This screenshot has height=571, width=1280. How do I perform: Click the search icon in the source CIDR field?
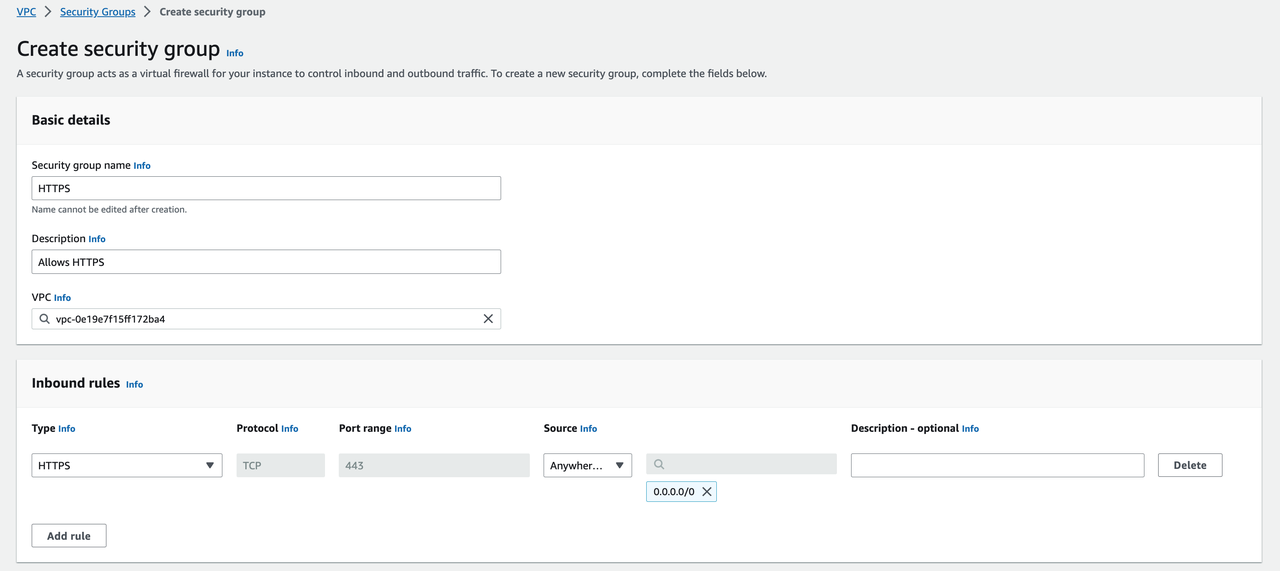659,465
